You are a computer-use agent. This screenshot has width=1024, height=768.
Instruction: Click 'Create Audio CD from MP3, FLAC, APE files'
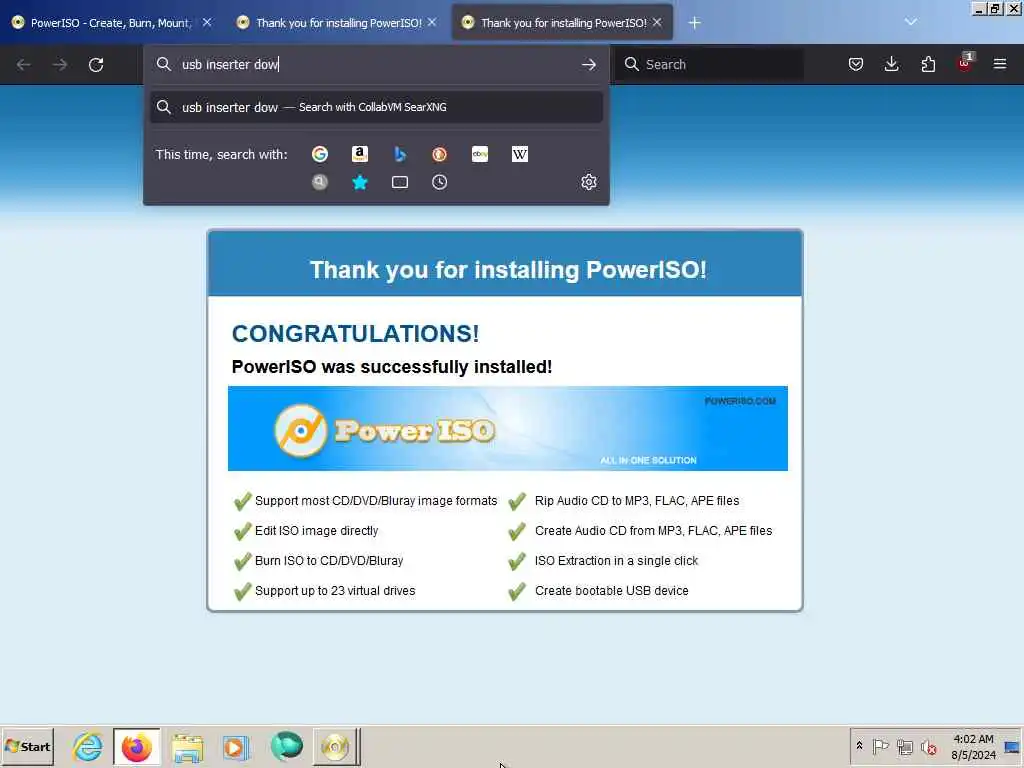654,531
